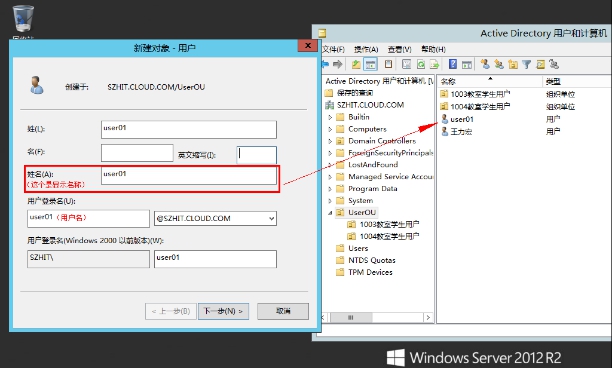Expand the Program Data node
612x368 pixels.
tap(330, 189)
